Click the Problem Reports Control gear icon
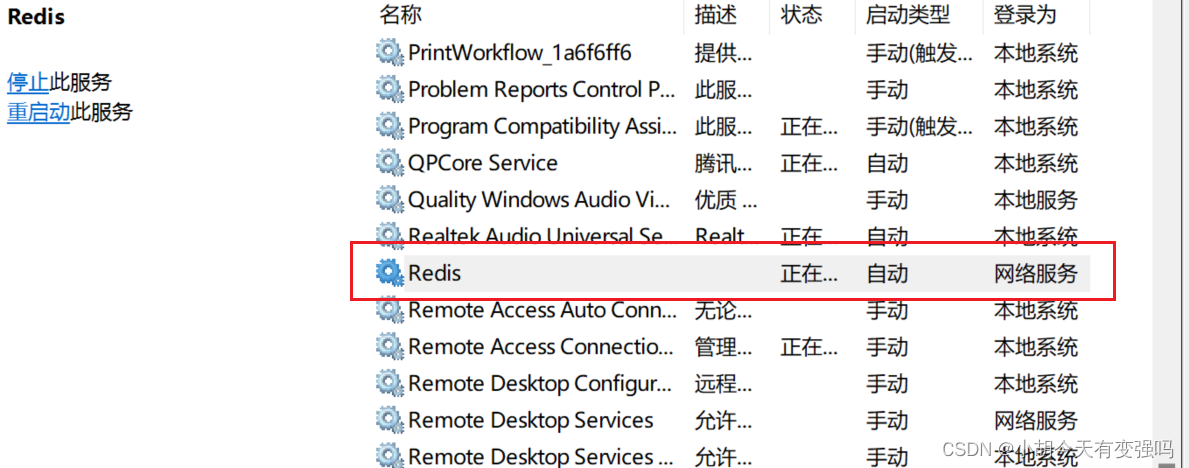Image resolution: width=1189 pixels, height=468 pixels. tap(389, 90)
